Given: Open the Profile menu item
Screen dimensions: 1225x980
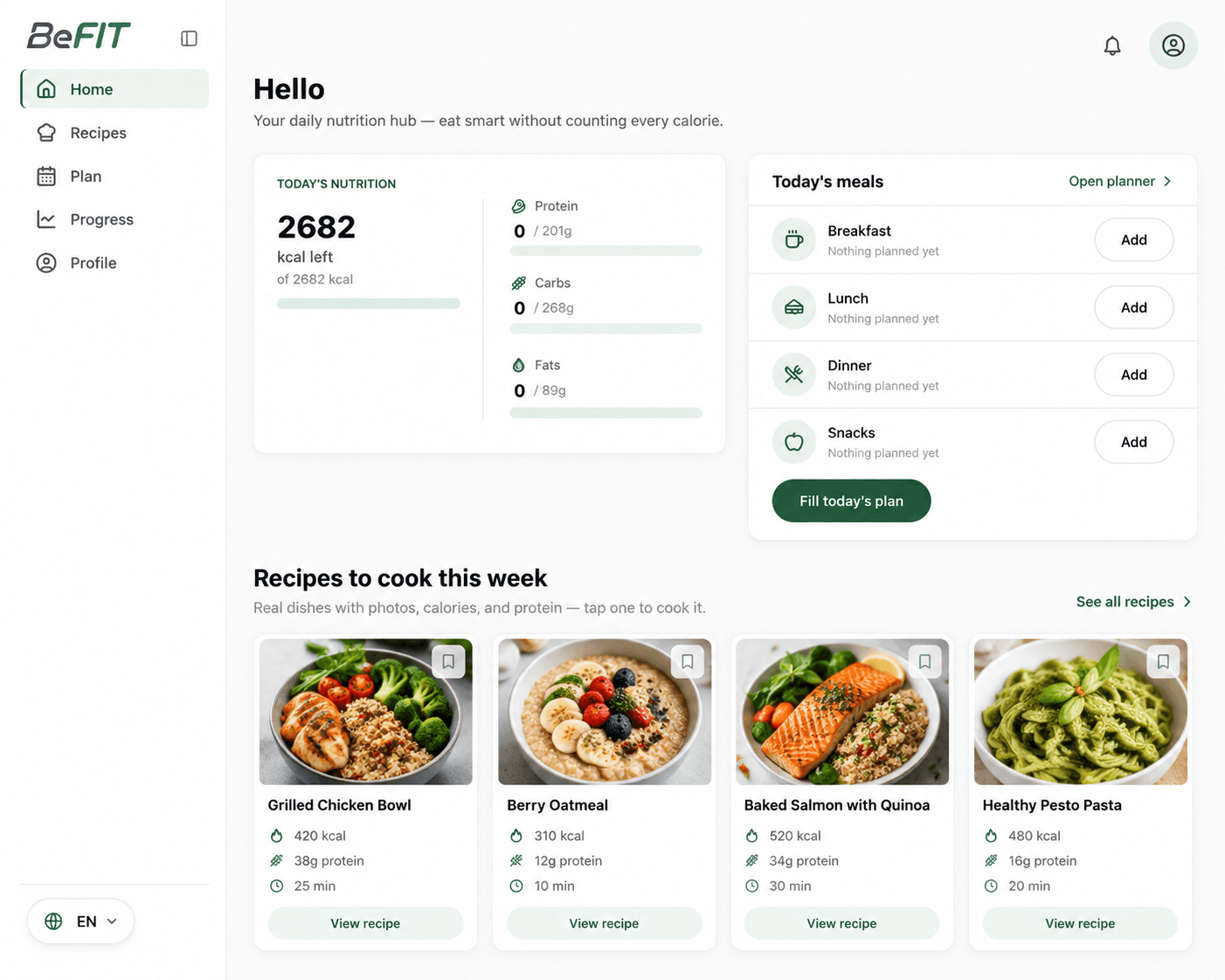Looking at the screenshot, I should pos(114,263).
